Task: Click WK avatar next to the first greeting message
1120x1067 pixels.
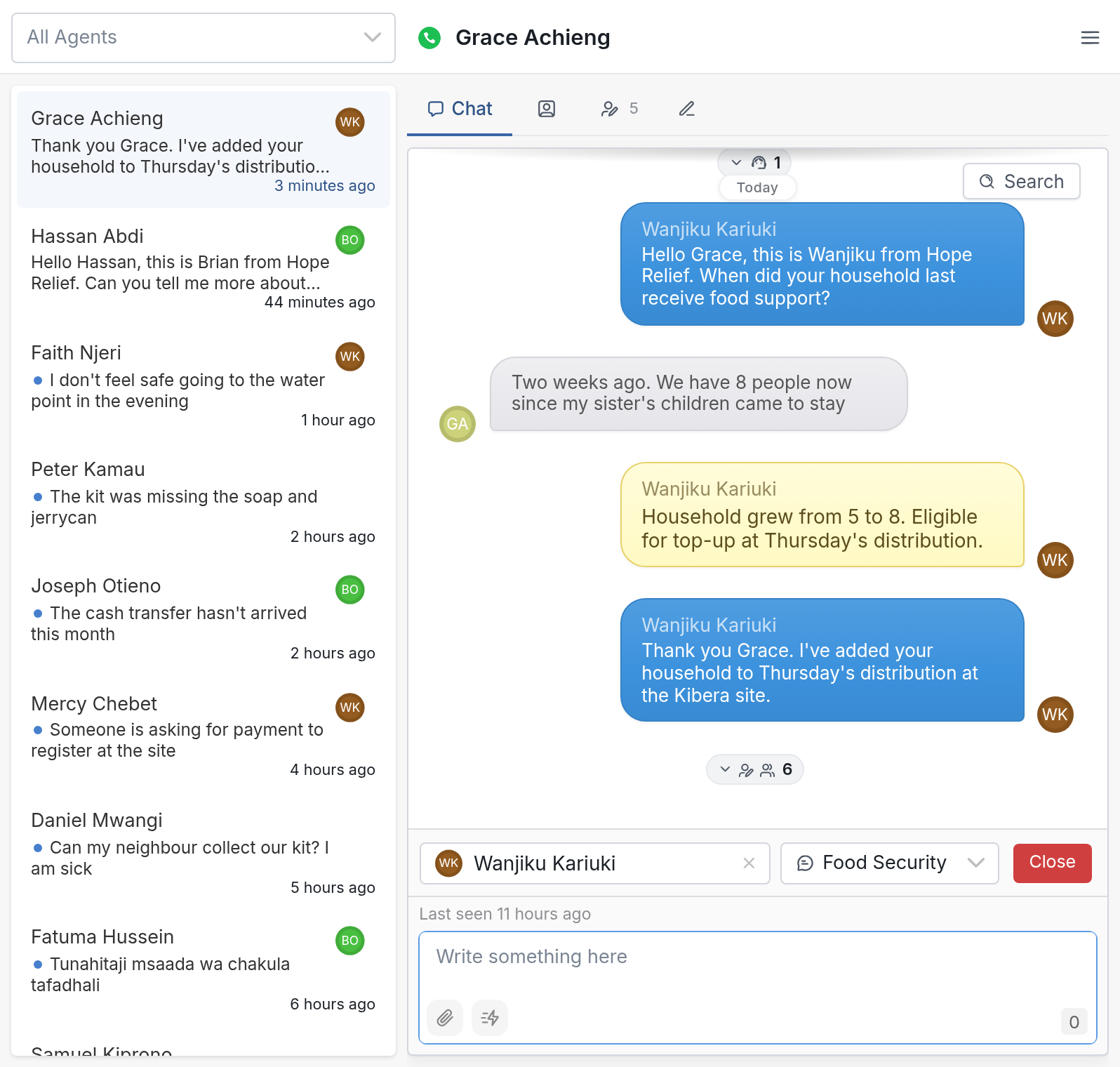Action: click(x=1055, y=319)
